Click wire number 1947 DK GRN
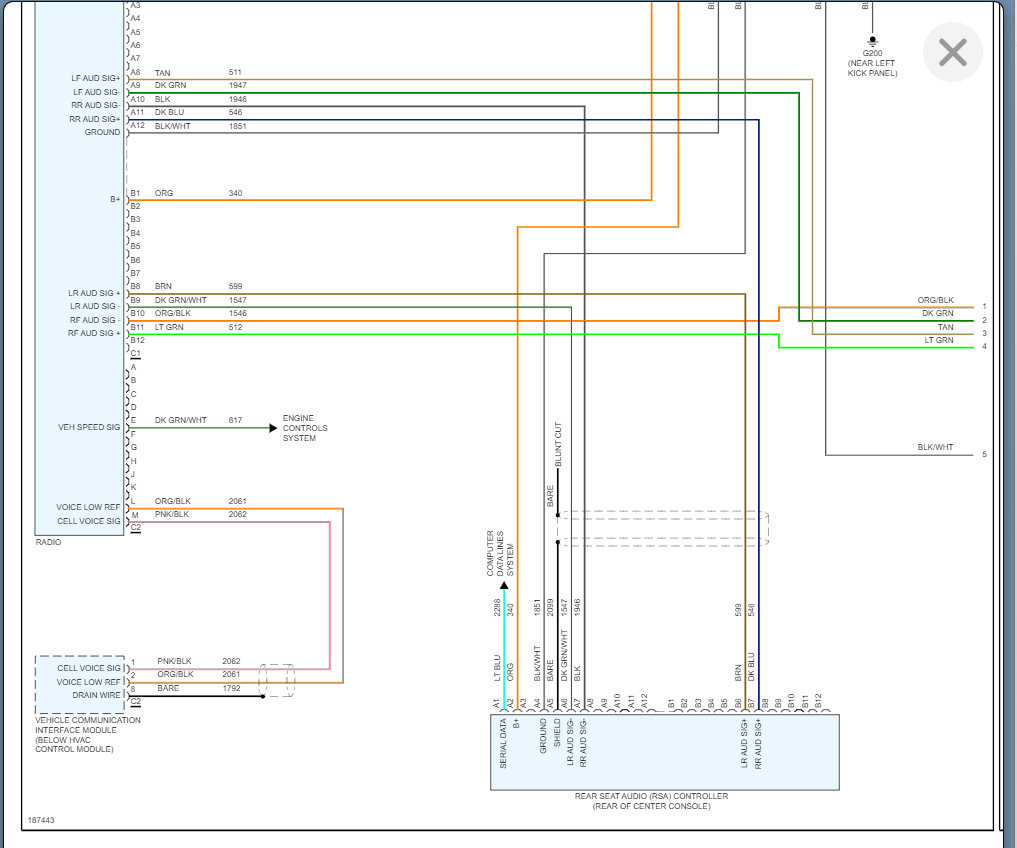Screen dimensions: 1017x848 point(237,86)
